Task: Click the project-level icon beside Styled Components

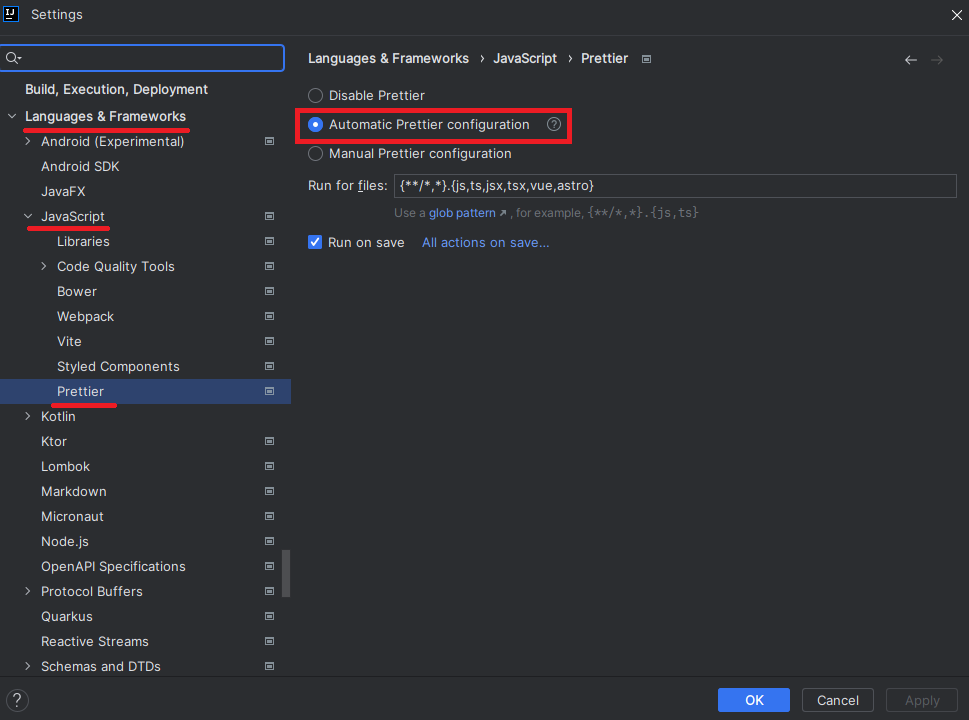Action: 269,366
